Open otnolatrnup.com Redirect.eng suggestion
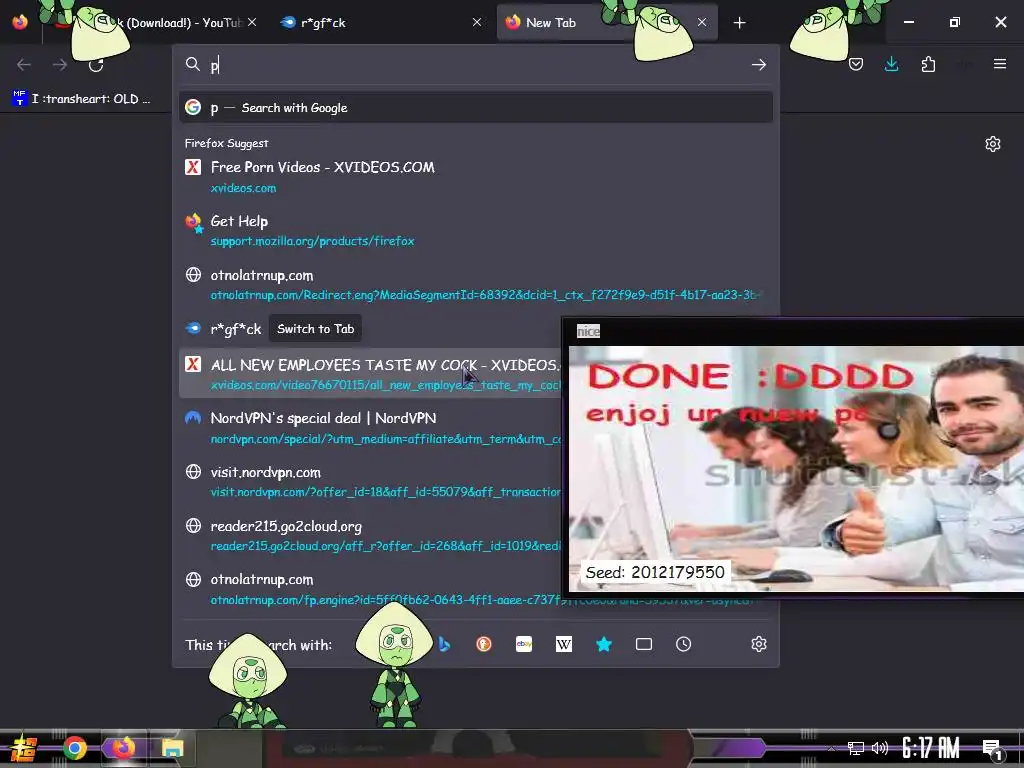This screenshot has height=768, width=1024. pyautogui.click(x=475, y=285)
